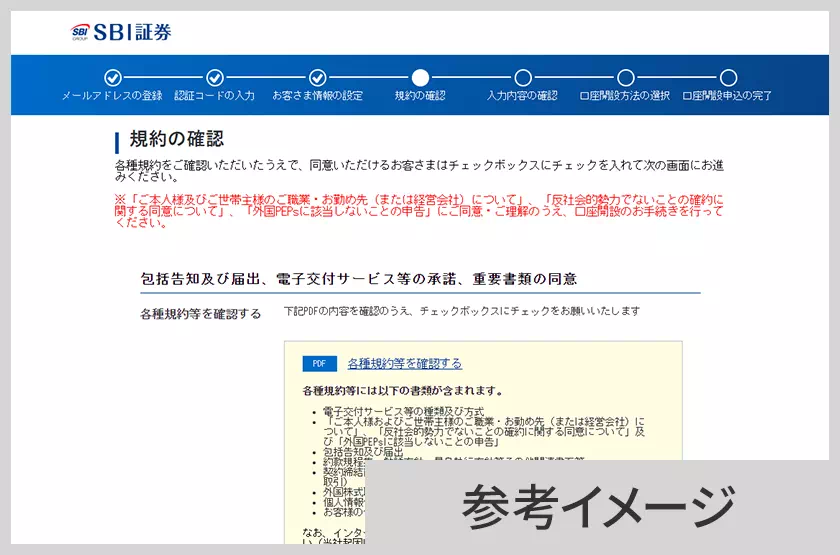Click the filled circle for 規約の確認 step
This screenshot has width=840, height=555.
[x=420, y=78]
